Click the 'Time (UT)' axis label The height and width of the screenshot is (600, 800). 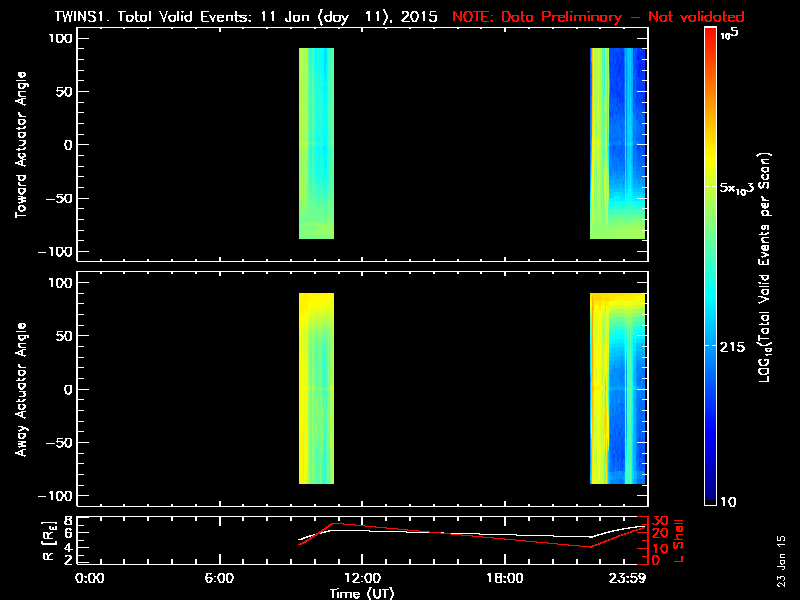pyautogui.click(x=361, y=593)
